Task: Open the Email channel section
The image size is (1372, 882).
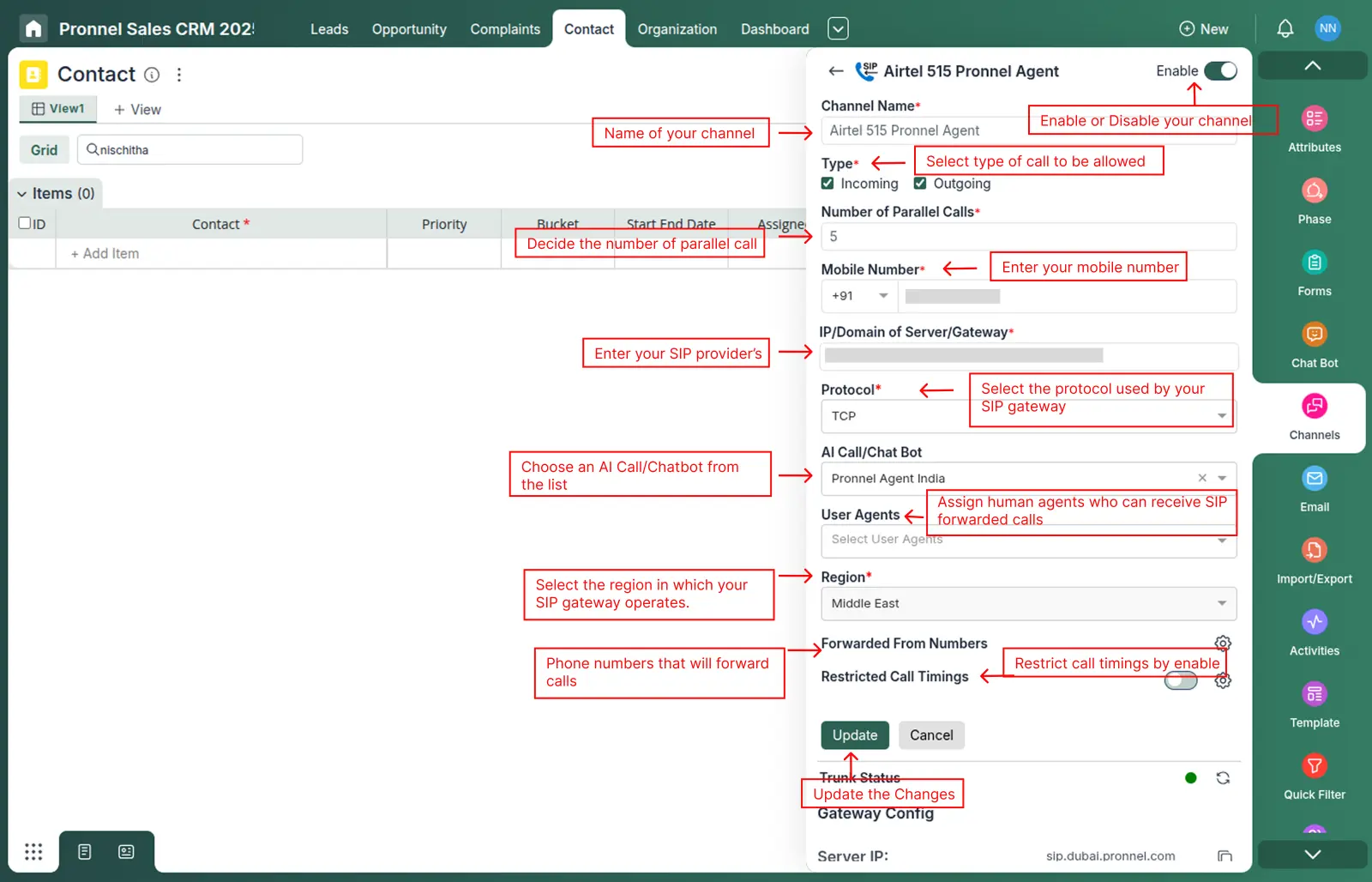Action: pos(1313,486)
